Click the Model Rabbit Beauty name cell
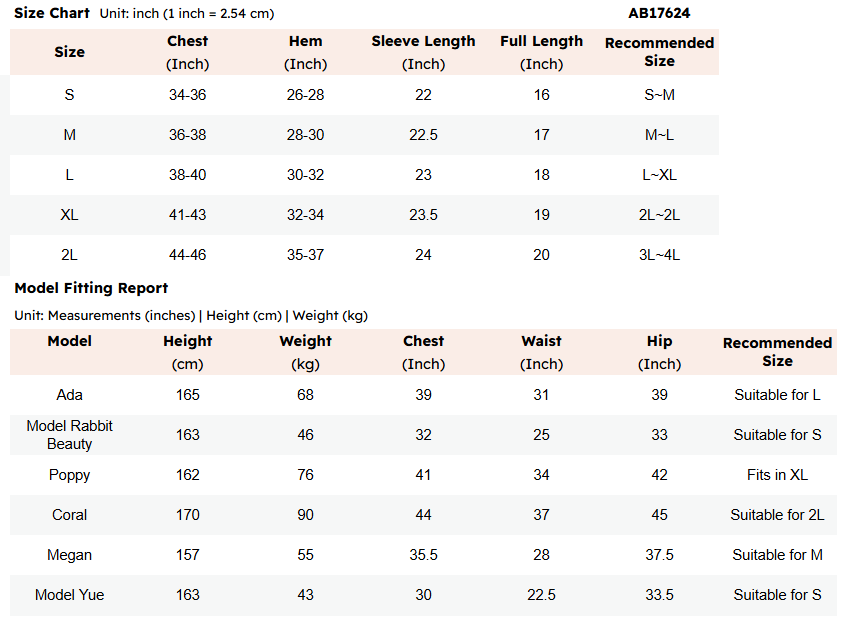The height and width of the screenshot is (630, 860). 69,435
